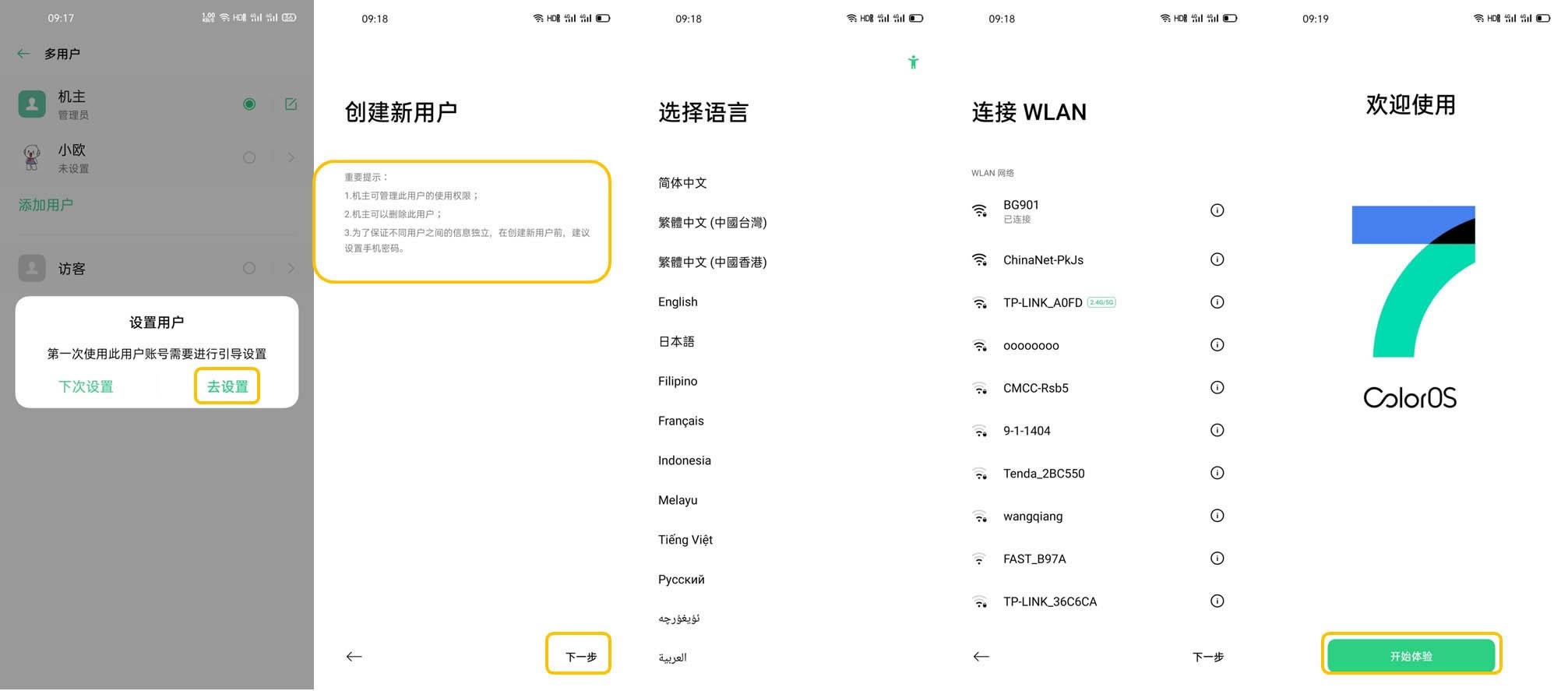Choose 去设置 in the dialog

[x=227, y=386]
